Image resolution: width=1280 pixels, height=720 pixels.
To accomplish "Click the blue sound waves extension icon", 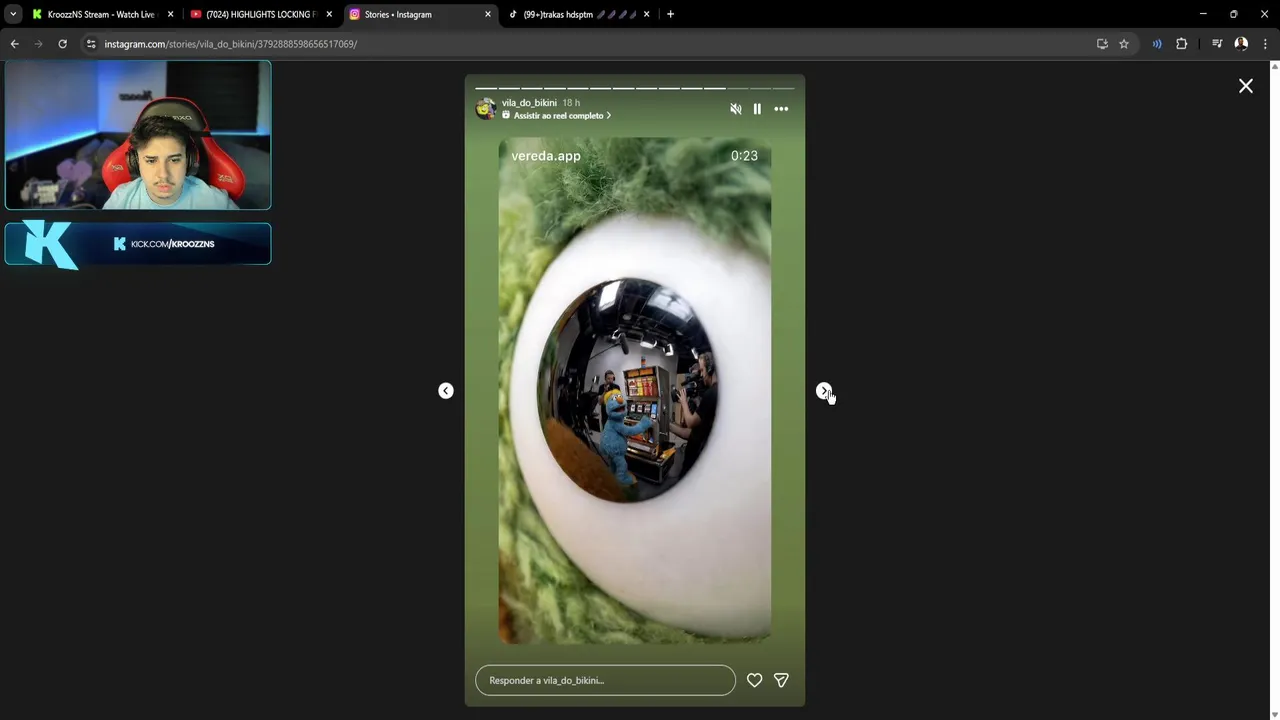I will click(1157, 44).
